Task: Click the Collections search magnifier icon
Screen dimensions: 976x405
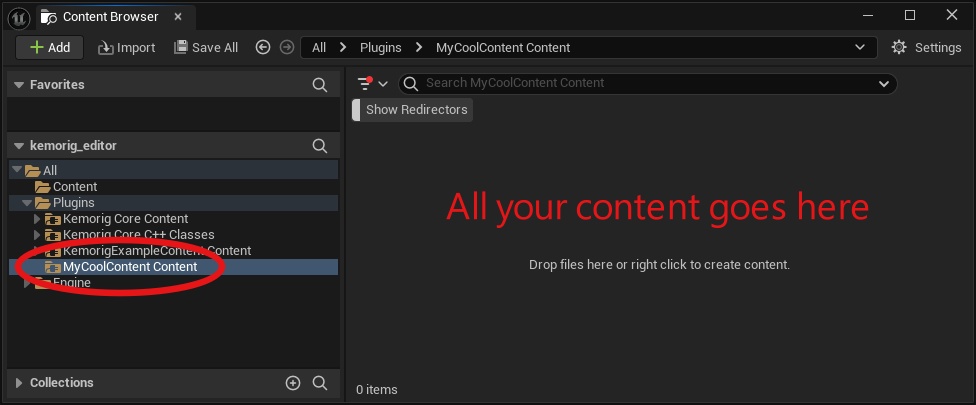Action: pos(320,383)
